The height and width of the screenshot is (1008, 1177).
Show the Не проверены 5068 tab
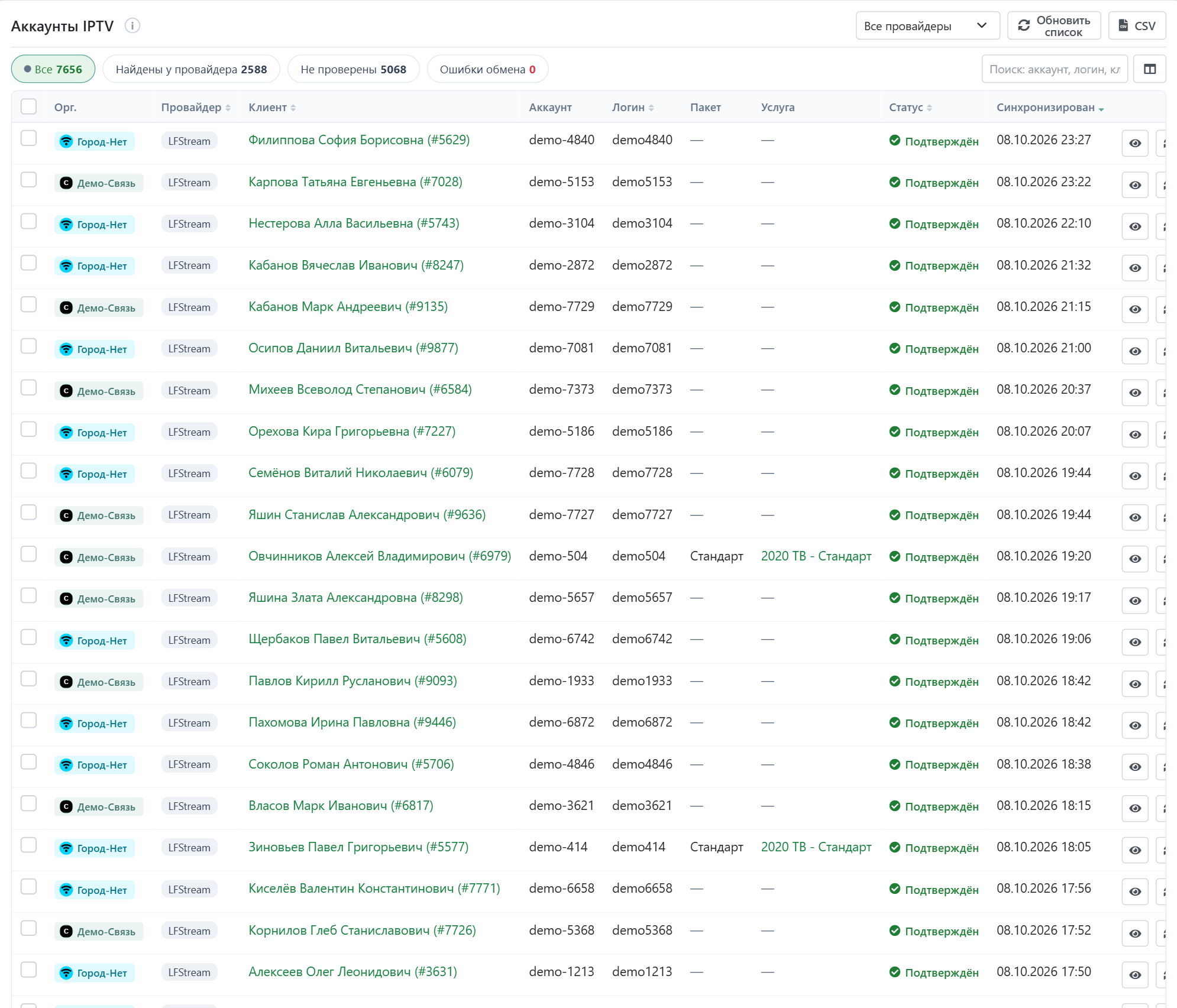tap(353, 69)
